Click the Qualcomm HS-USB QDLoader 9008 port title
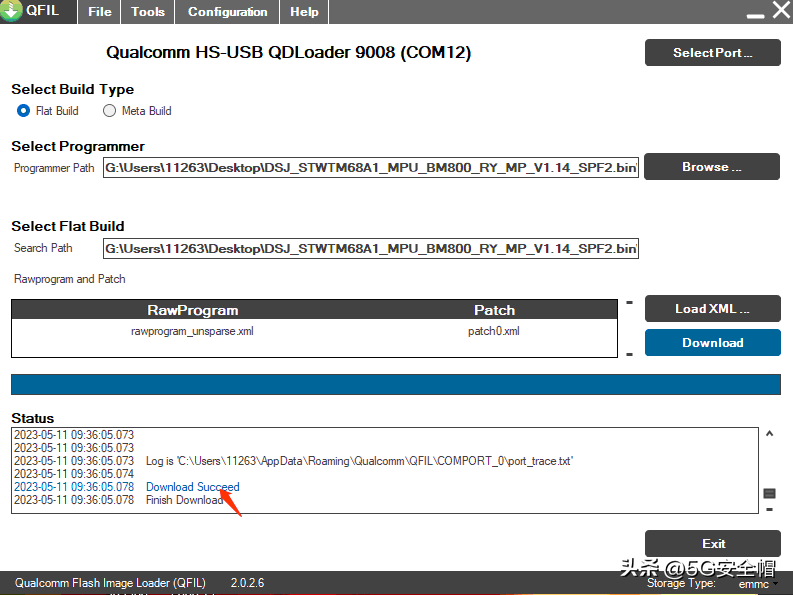 (288, 53)
